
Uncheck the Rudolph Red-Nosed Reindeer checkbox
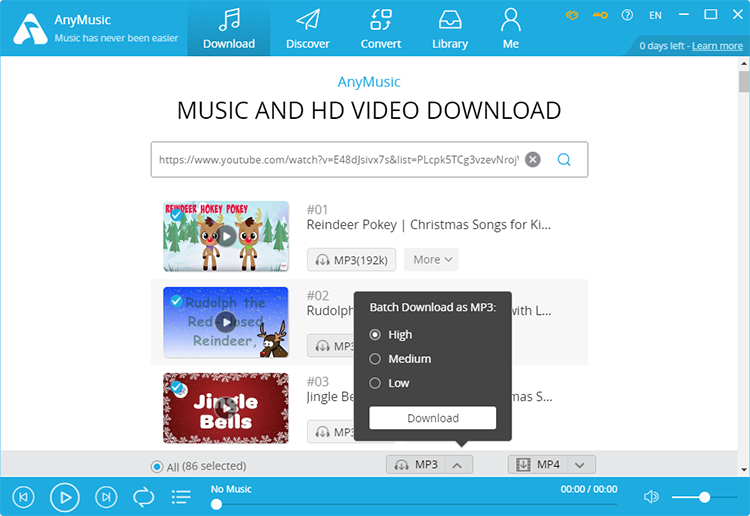[176, 301]
